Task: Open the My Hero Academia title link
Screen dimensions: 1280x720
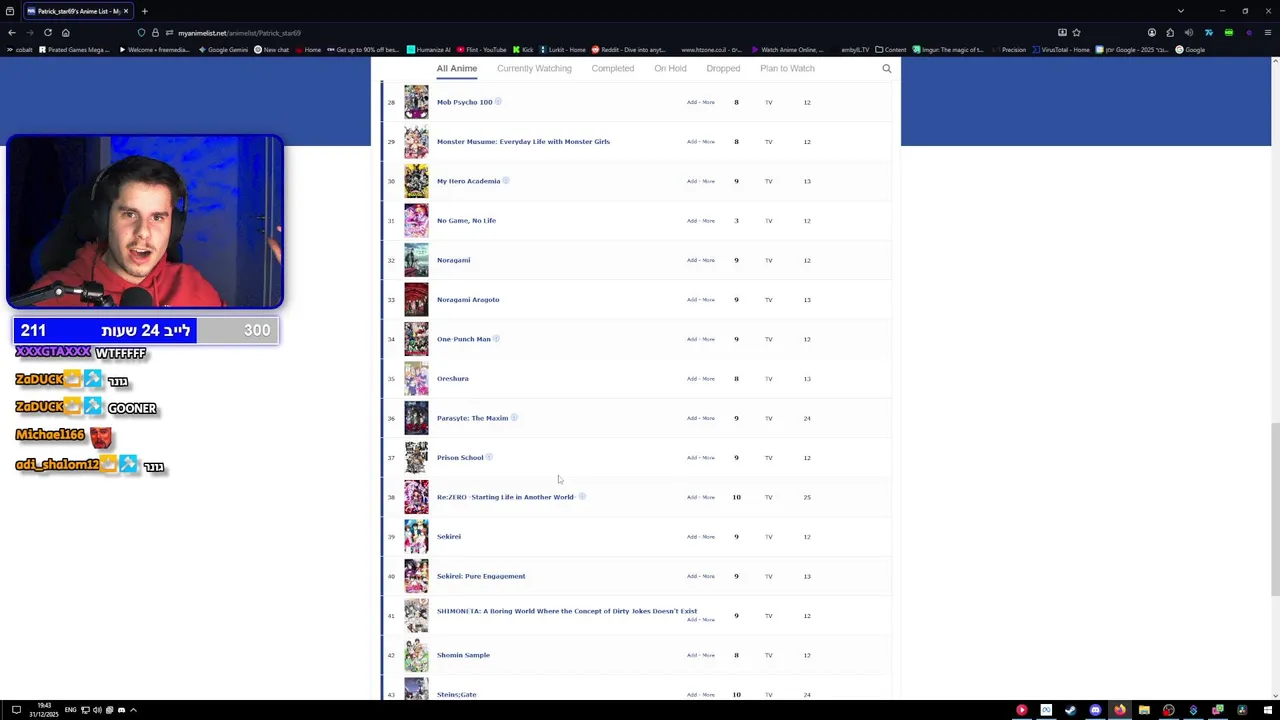Action: (468, 181)
